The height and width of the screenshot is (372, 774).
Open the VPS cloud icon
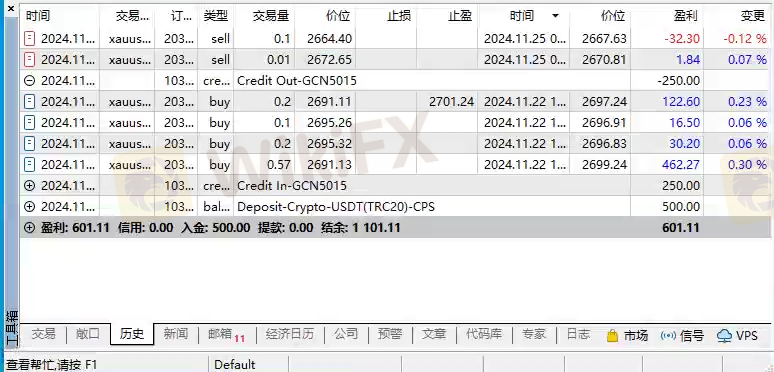point(724,335)
